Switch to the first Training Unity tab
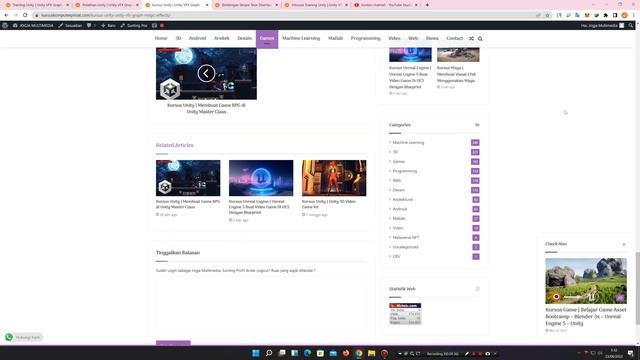The width and height of the screenshot is (640, 360). pyautogui.click(x=37, y=5)
